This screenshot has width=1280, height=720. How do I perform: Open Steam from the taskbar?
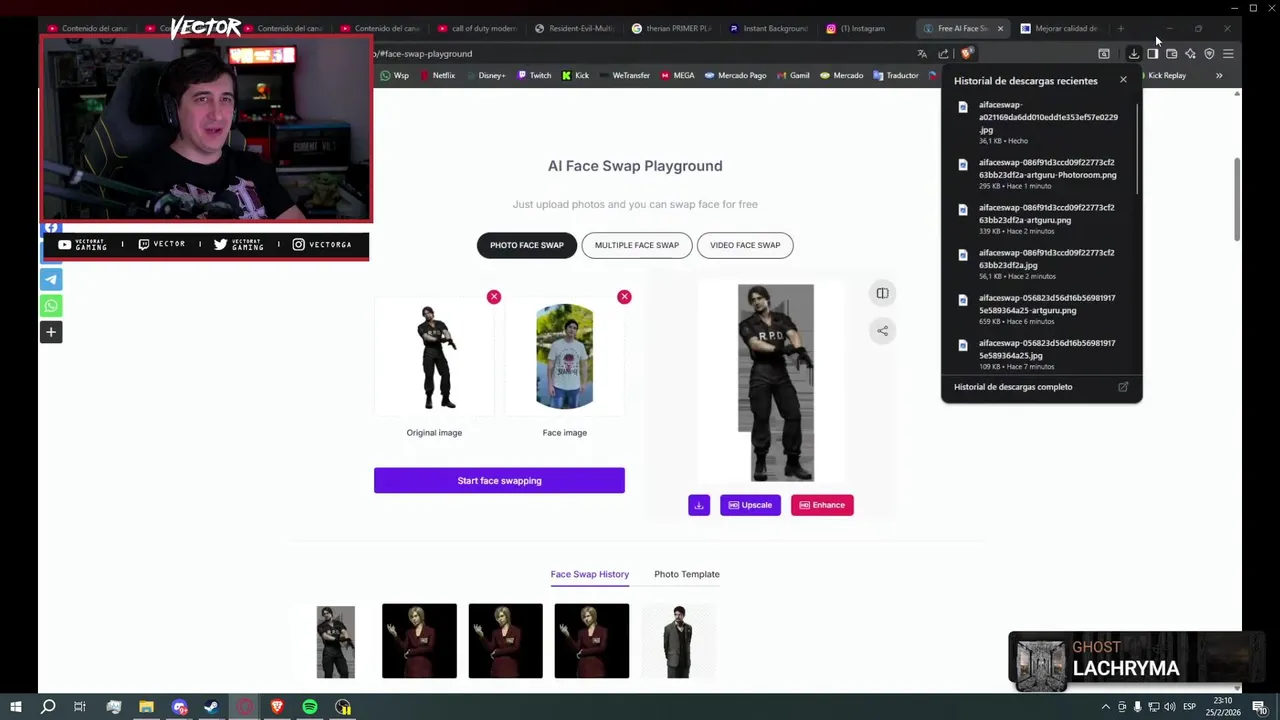click(x=211, y=708)
